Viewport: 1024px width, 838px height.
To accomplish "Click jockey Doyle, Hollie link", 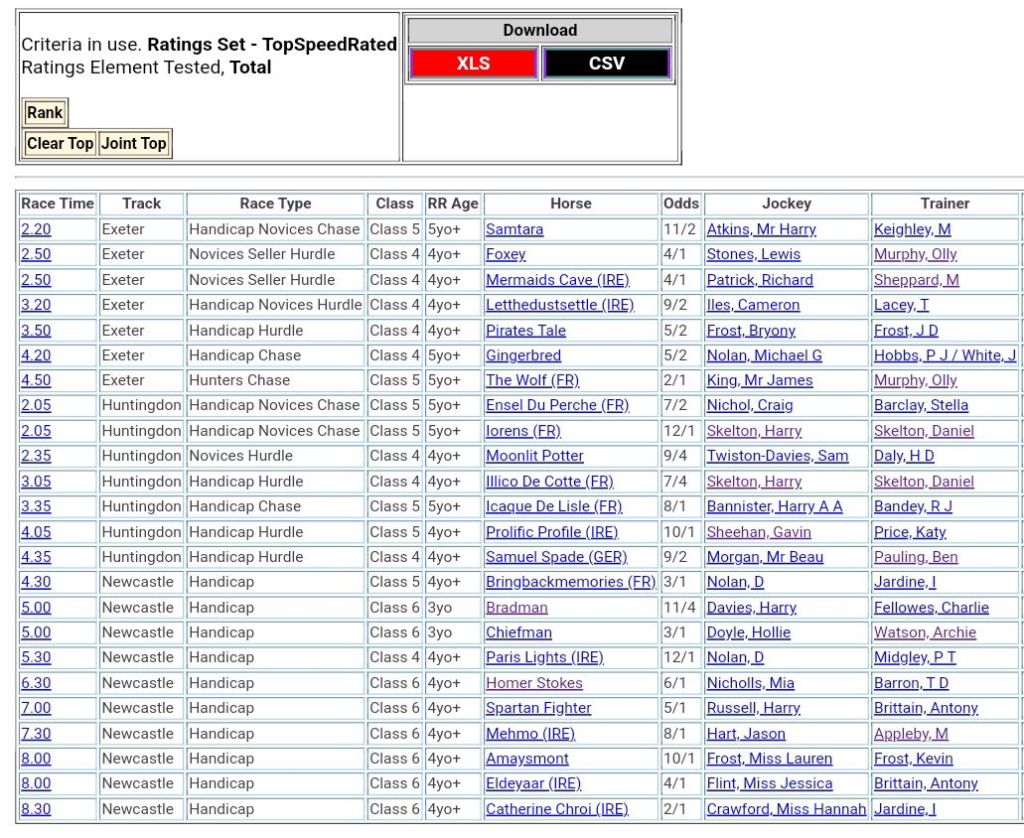I will [748, 632].
